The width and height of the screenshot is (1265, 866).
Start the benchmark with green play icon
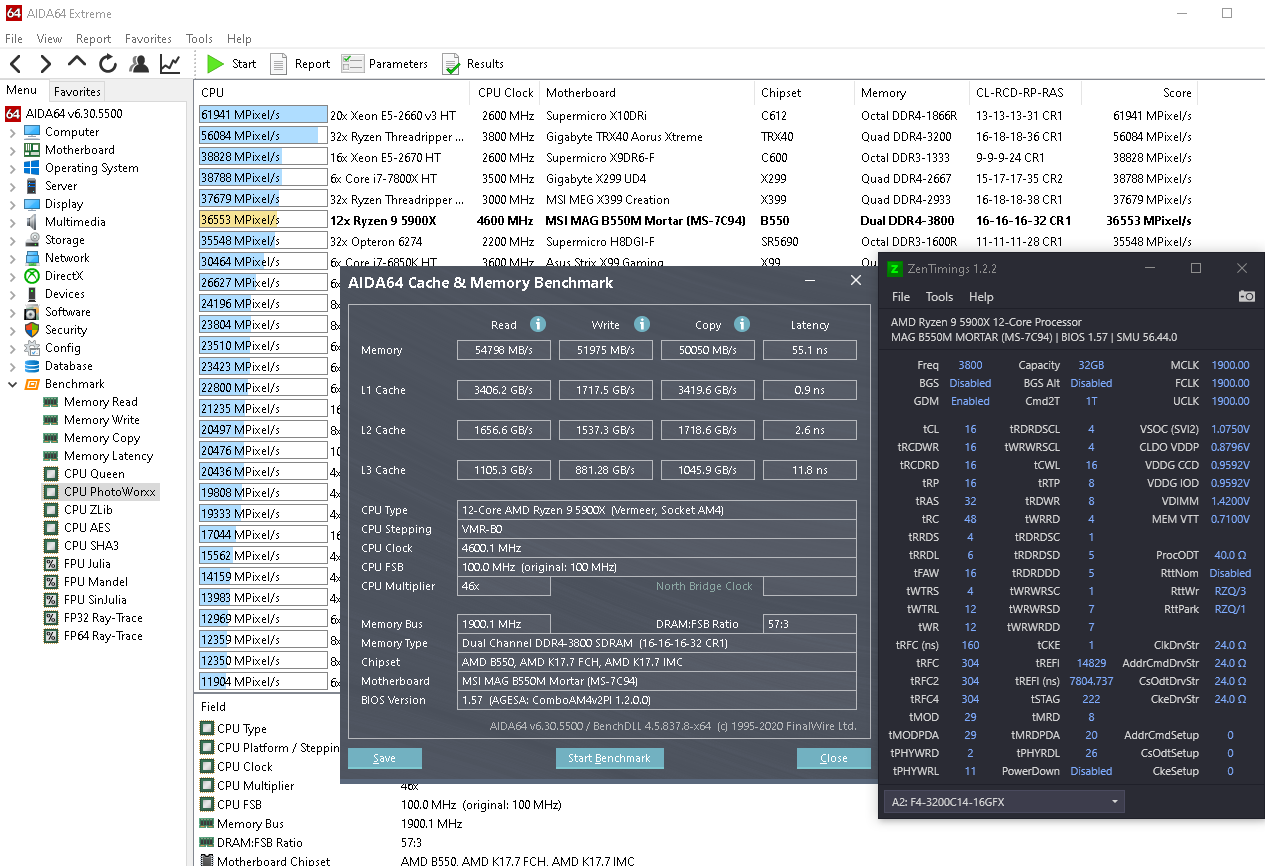tap(231, 64)
